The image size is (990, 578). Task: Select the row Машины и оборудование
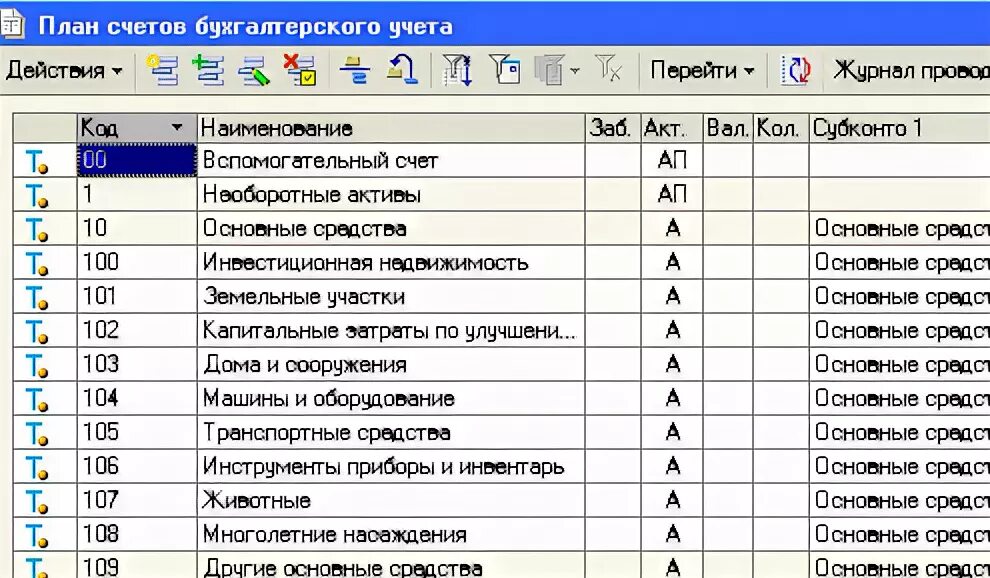[502, 399]
